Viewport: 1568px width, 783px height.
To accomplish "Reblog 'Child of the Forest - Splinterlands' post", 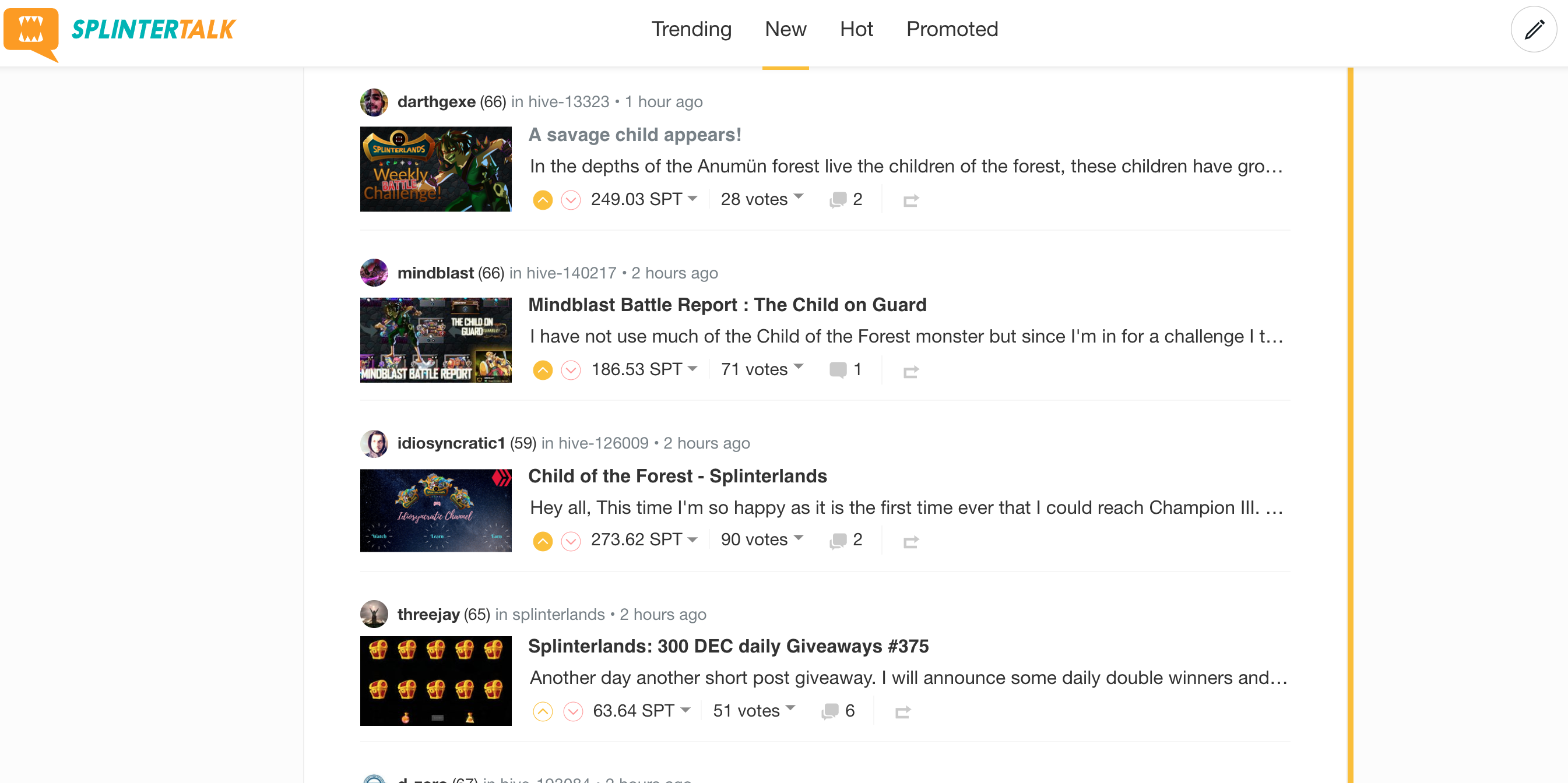I will 910,541.
